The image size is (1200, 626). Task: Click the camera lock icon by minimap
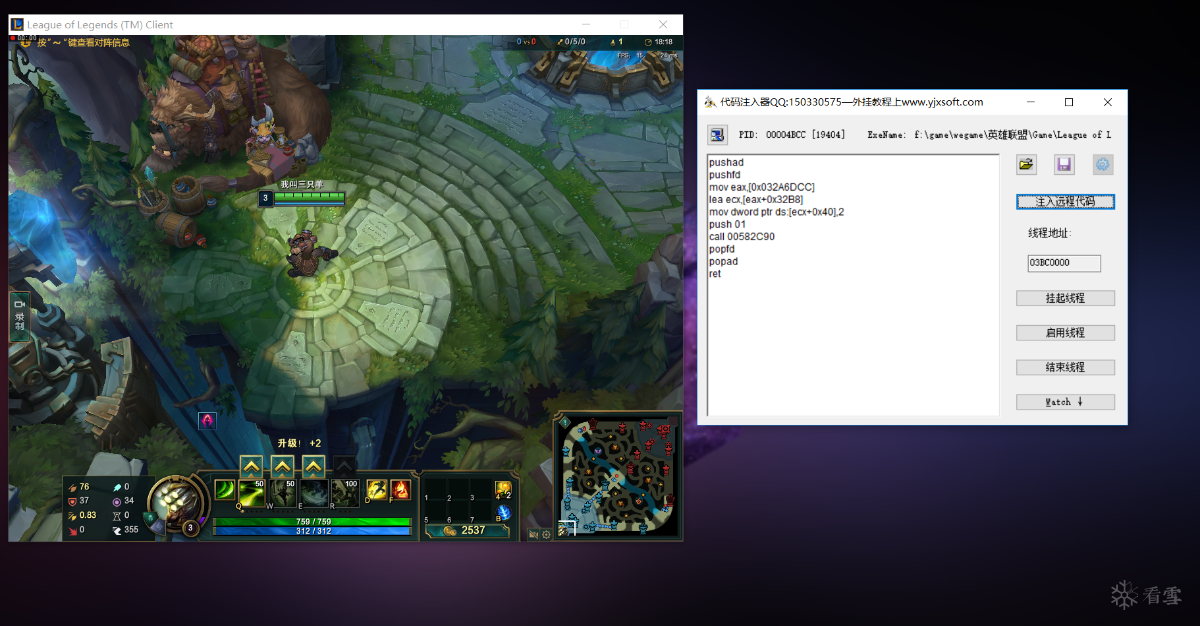[532, 534]
